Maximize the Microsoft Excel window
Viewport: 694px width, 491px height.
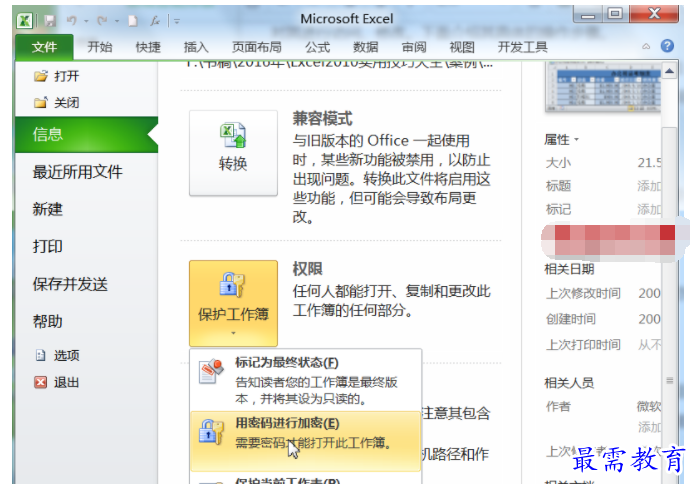click(x=615, y=14)
